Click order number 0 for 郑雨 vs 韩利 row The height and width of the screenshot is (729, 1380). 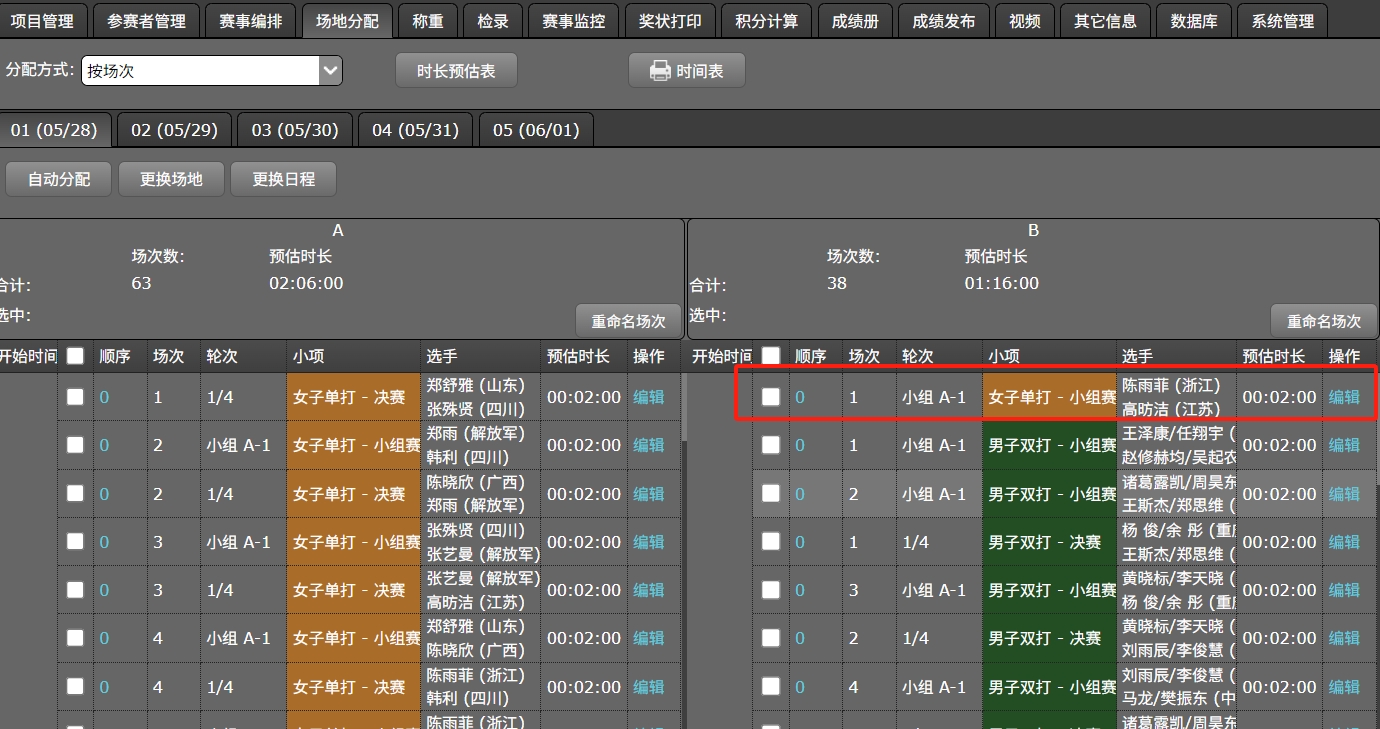pyautogui.click(x=104, y=445)
